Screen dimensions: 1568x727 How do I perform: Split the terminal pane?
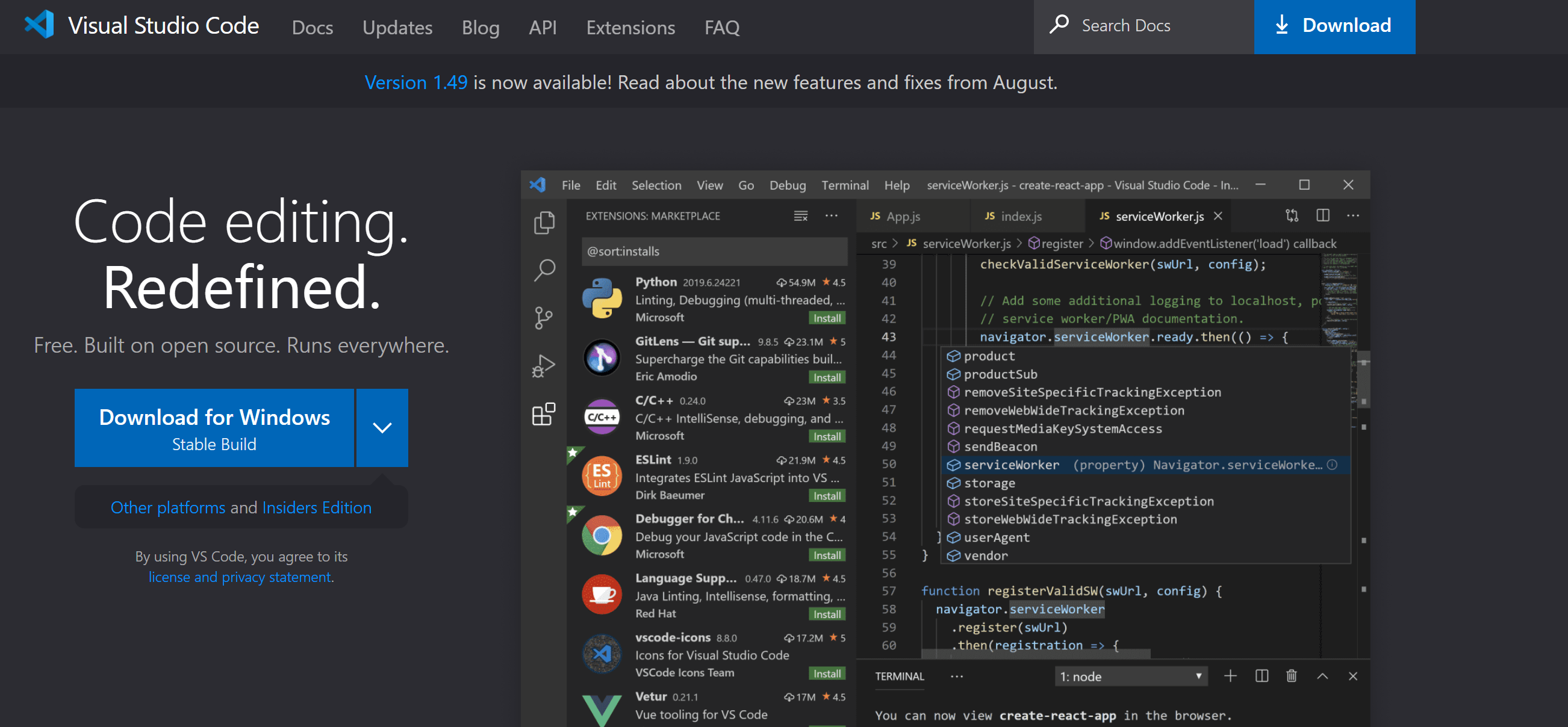click(x=1262, y=676)
